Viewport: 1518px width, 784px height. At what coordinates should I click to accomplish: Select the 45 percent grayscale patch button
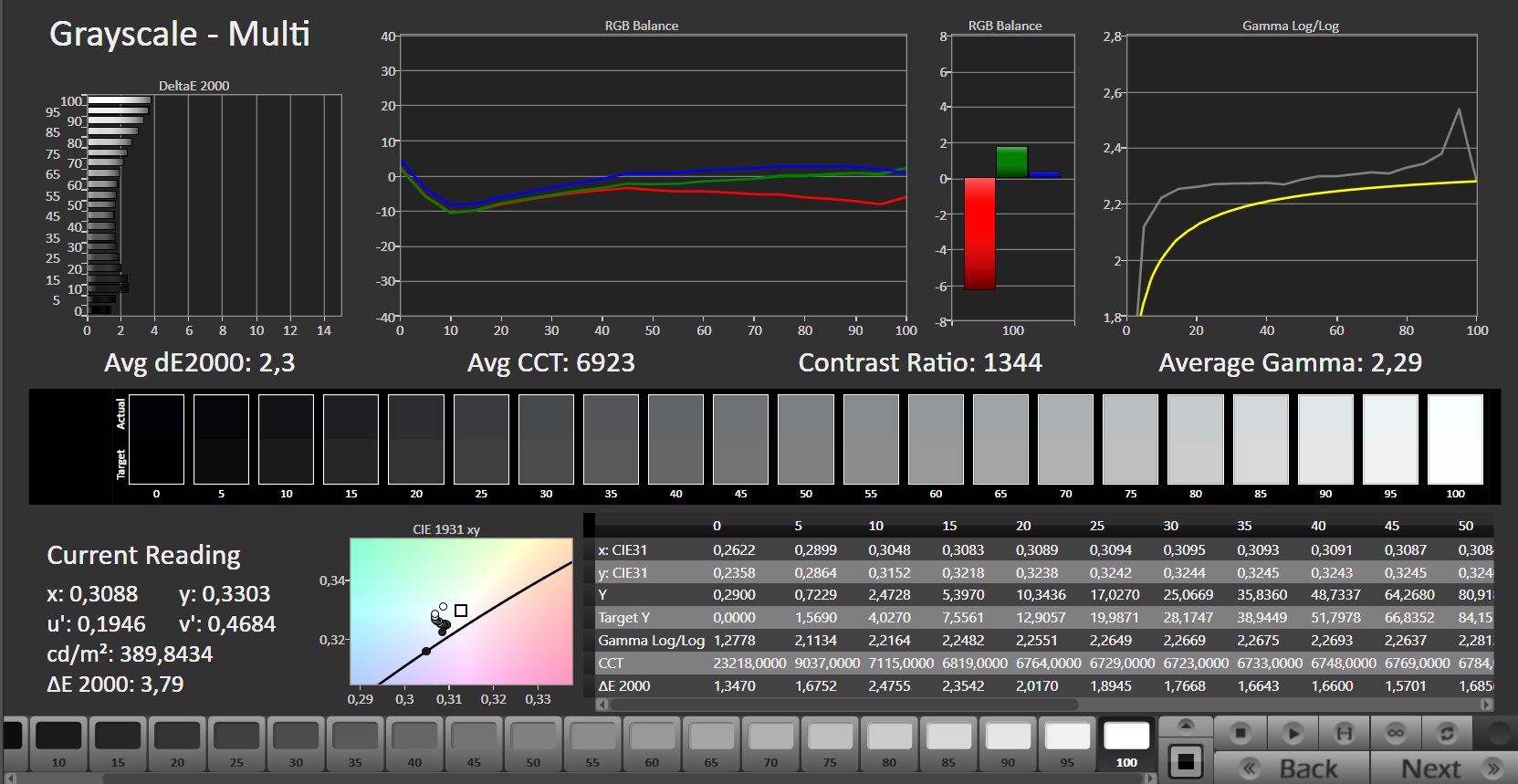click(x=474, y=745)
